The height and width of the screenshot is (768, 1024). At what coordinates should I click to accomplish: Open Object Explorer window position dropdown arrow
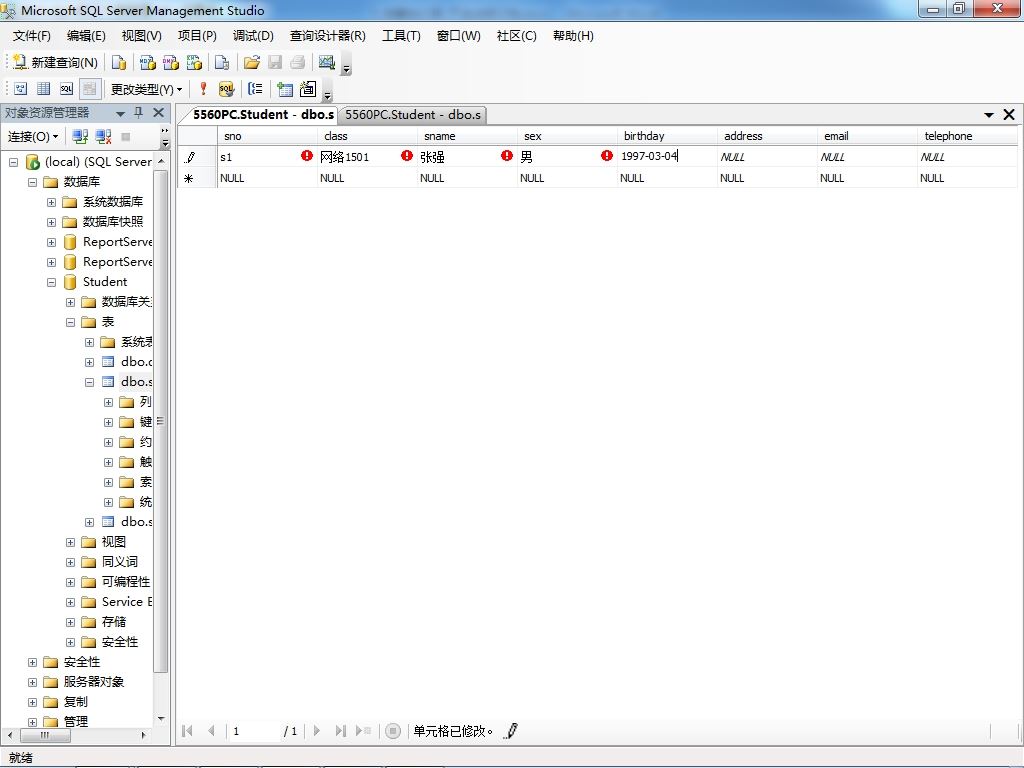(120, 114)
